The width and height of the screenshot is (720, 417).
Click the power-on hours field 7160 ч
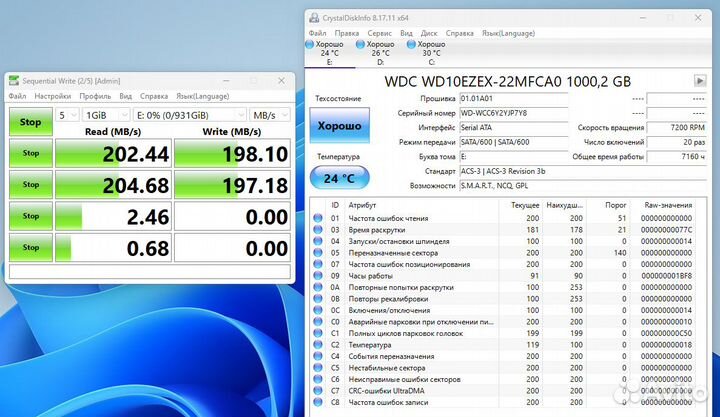tap(676, 157)
